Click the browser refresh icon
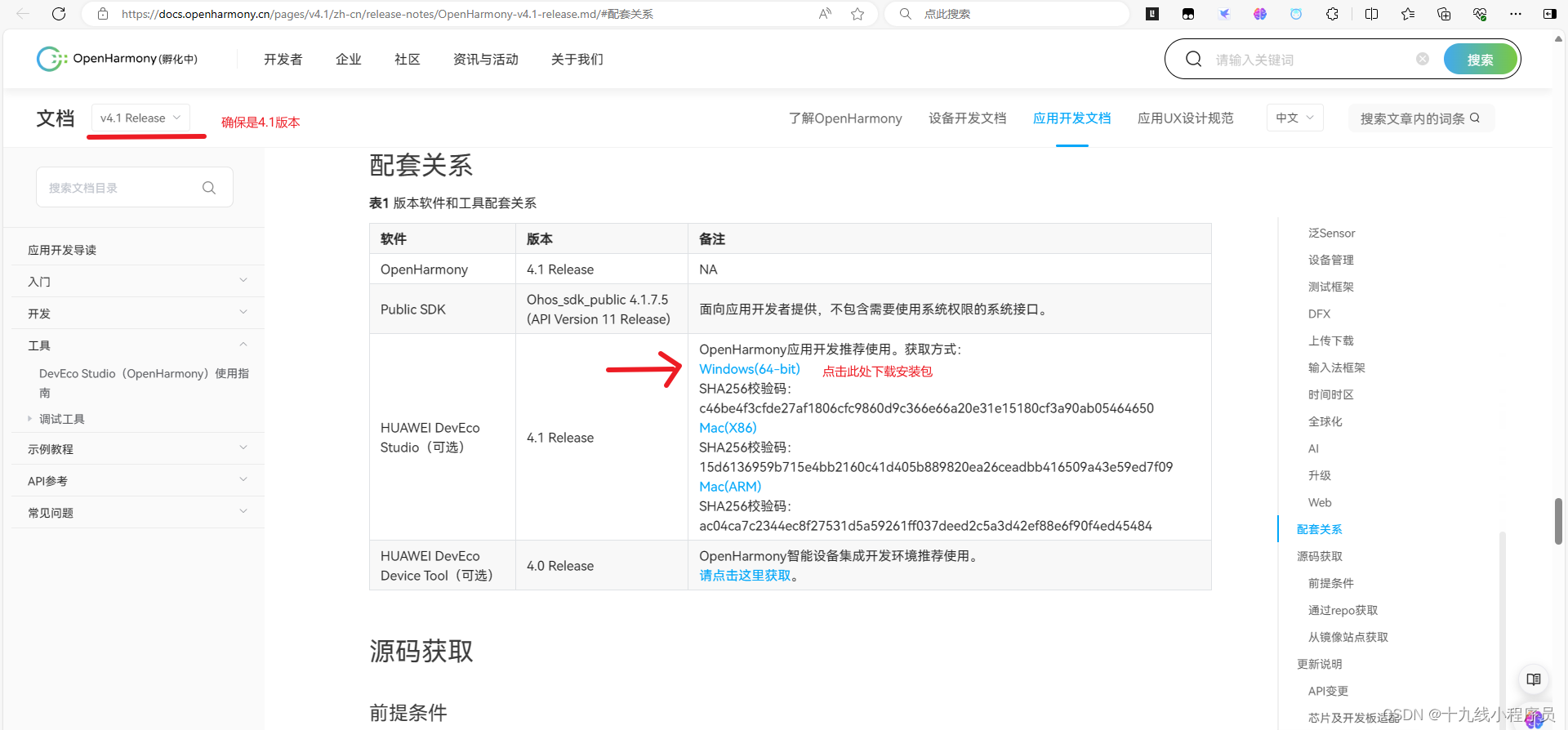The width and height of the screenshot is (1568, 730). click(x=59, y=14)
